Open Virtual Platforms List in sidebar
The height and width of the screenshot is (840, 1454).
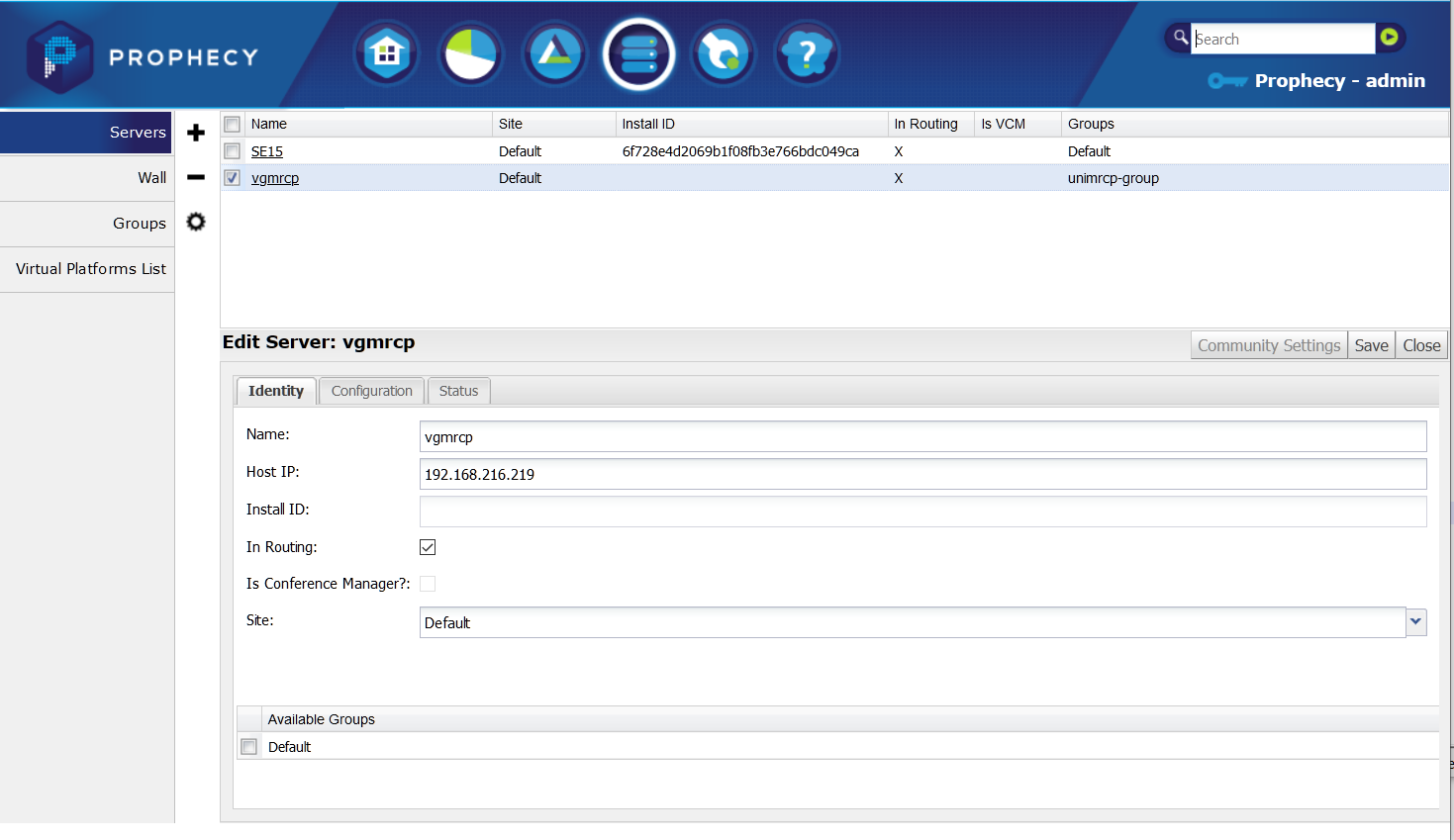[87, 269]
